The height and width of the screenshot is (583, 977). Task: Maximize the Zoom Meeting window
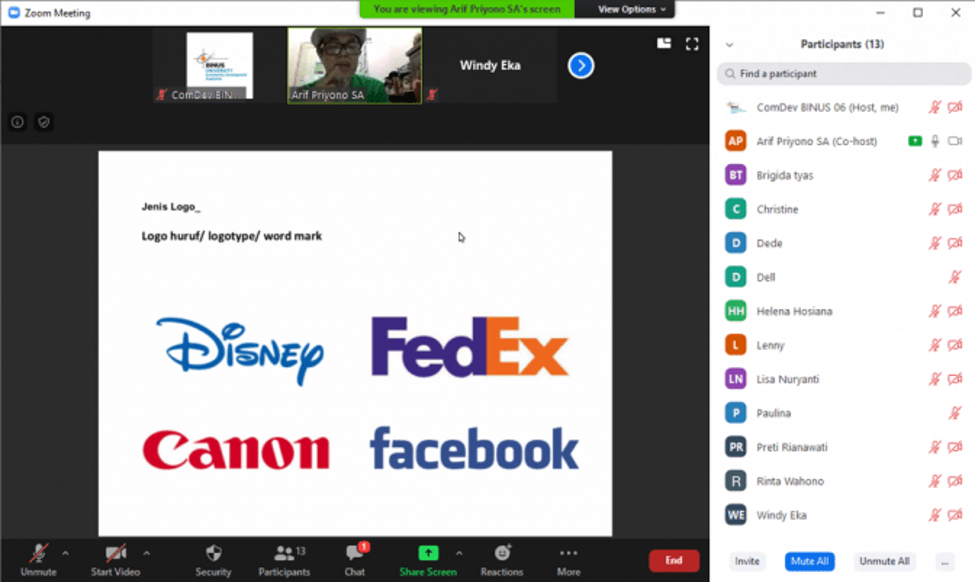coord(918,12)
